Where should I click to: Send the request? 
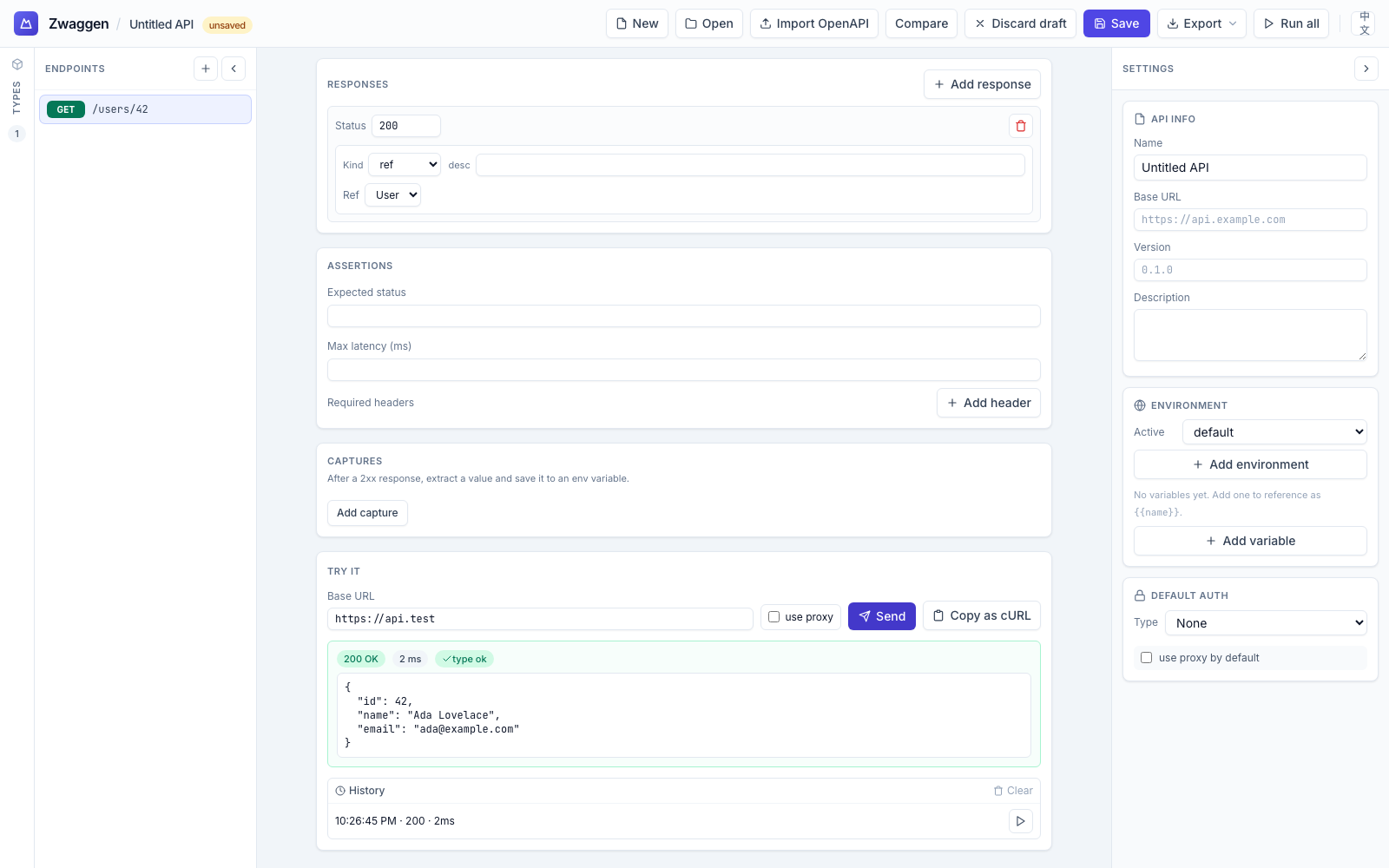[881, 616]
